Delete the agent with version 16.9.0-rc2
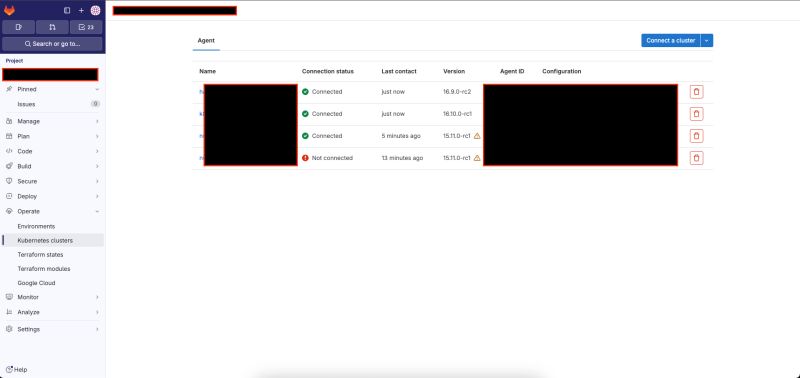 coord(696,92)
